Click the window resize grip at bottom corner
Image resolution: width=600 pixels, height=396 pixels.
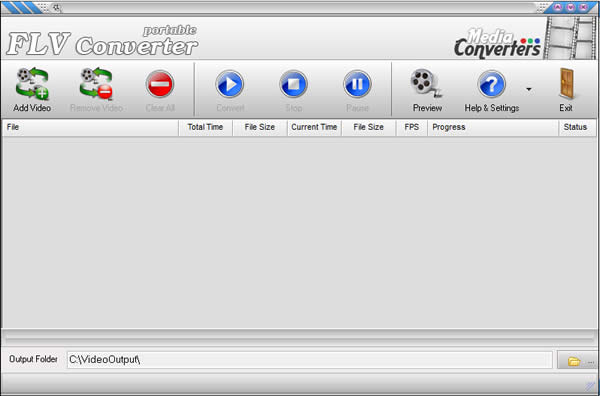590,387
